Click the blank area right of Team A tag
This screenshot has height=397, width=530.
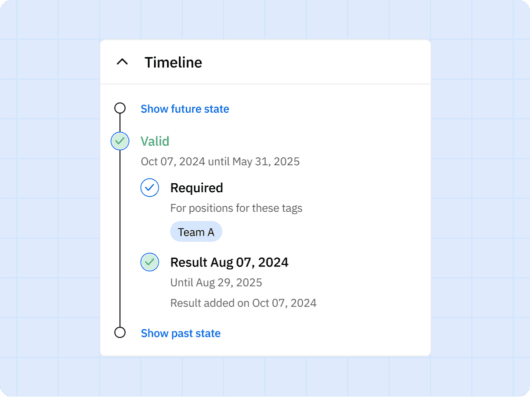pyautogui.click(x=321, y=232)
